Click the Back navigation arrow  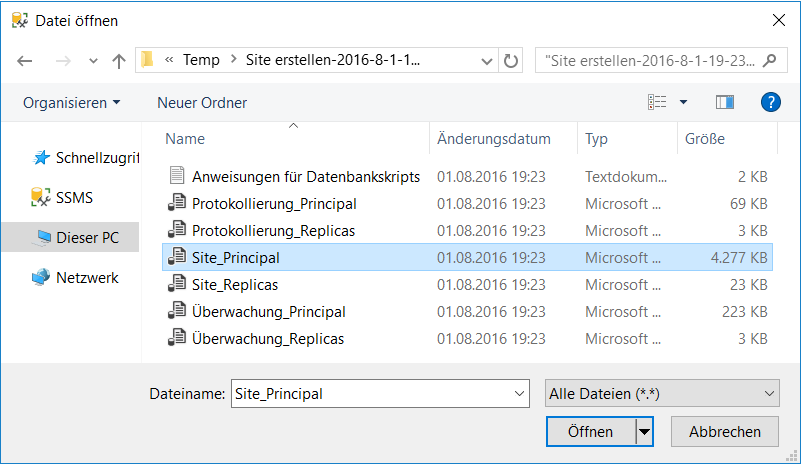click(x=25, y=60)
